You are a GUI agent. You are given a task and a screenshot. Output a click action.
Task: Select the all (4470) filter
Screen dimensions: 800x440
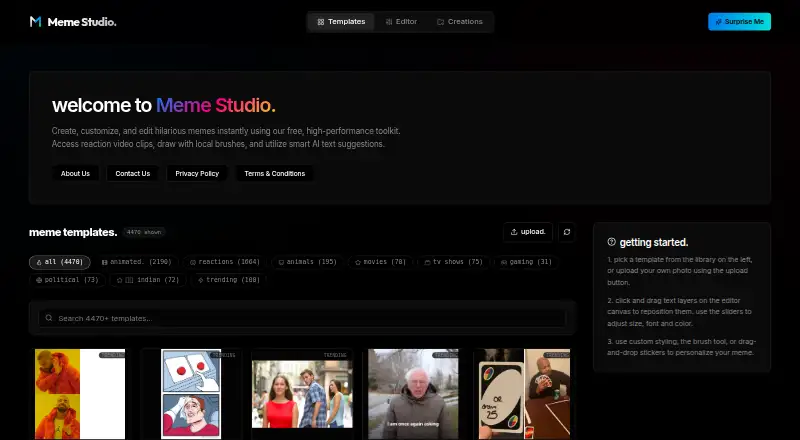pyautogui.click(x=60, y=262)
